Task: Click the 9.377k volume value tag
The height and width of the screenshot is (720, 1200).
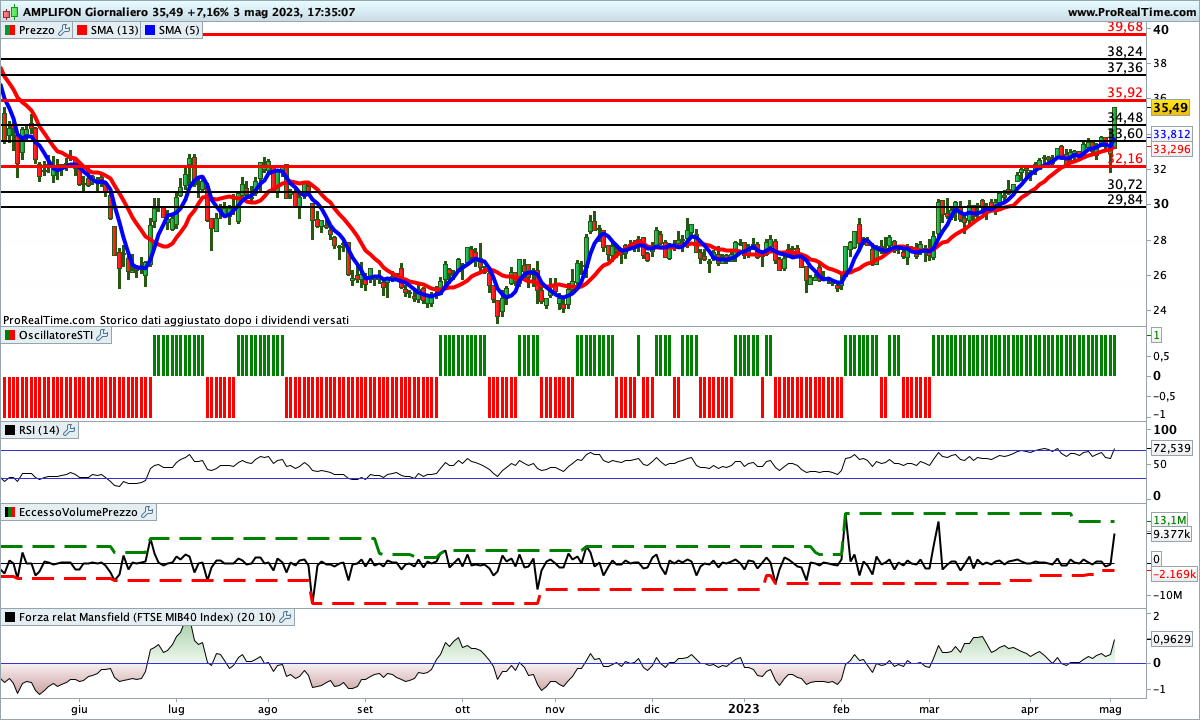Action: click(1171, 534)
